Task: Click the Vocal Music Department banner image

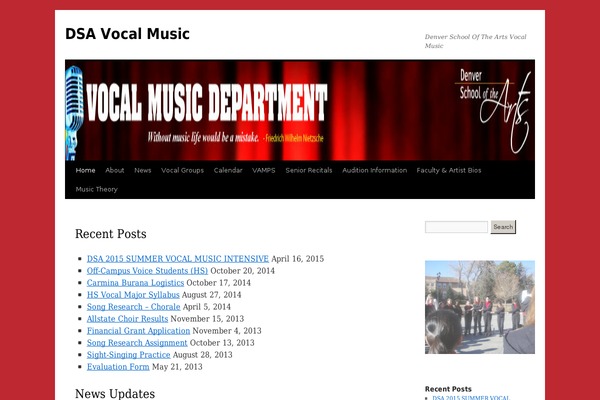Action: pos(300,110)
